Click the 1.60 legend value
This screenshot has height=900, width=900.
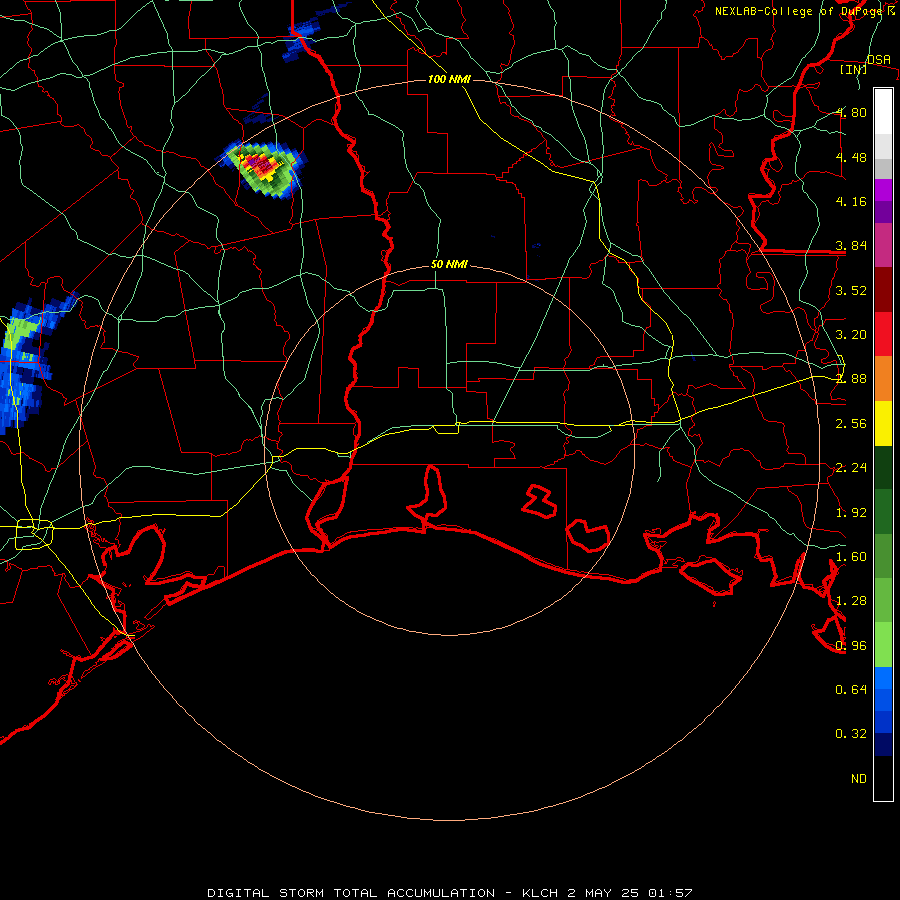click(x=851, y=557)
